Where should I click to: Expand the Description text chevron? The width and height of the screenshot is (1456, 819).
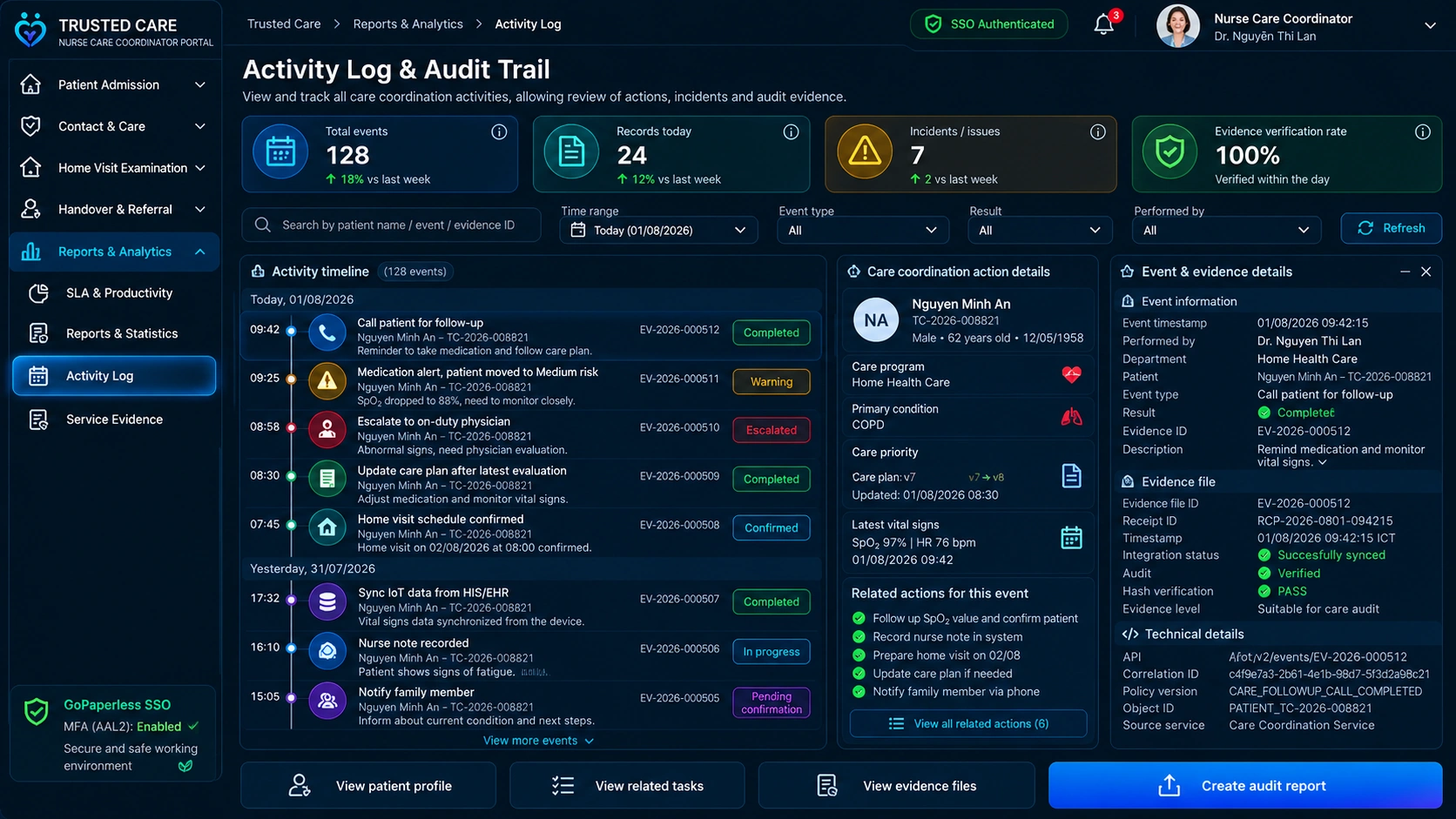click(1323, 463)
